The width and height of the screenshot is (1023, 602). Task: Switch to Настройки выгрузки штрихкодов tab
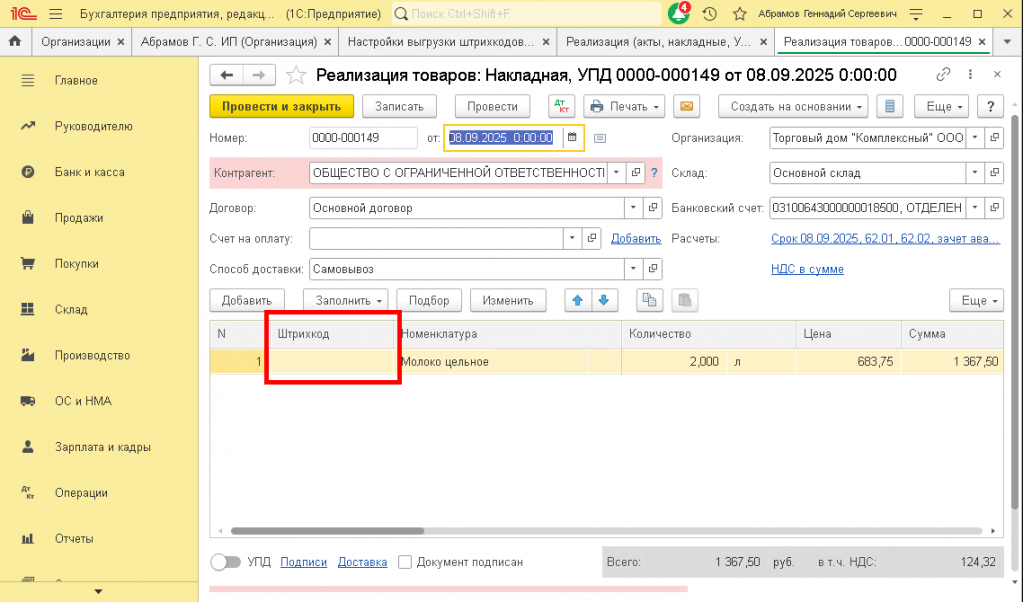(x=440, y=42)
